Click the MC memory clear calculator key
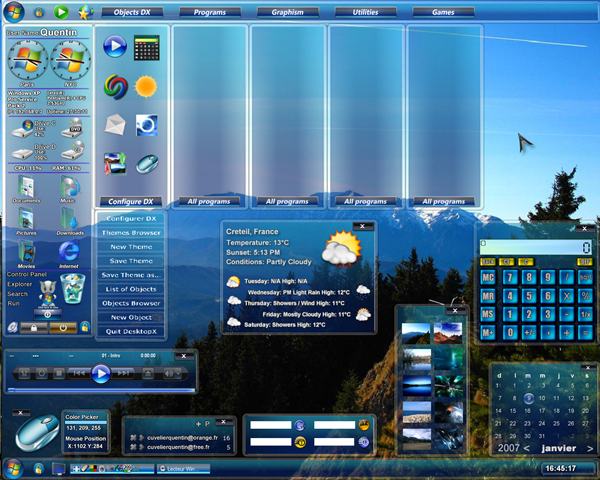 (x=488, y=278)
